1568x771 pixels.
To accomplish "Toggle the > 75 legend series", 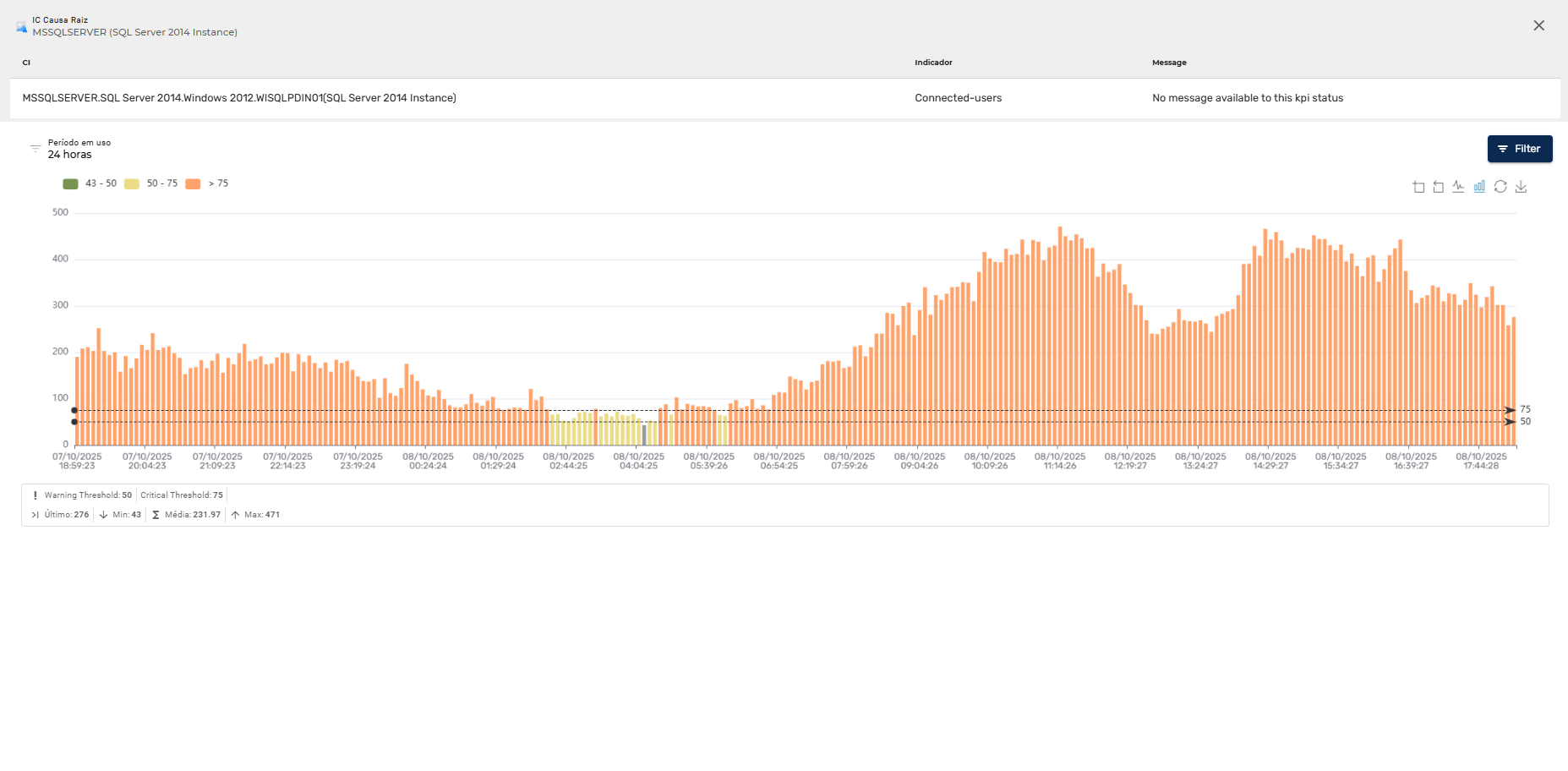I will click(208, 183).
